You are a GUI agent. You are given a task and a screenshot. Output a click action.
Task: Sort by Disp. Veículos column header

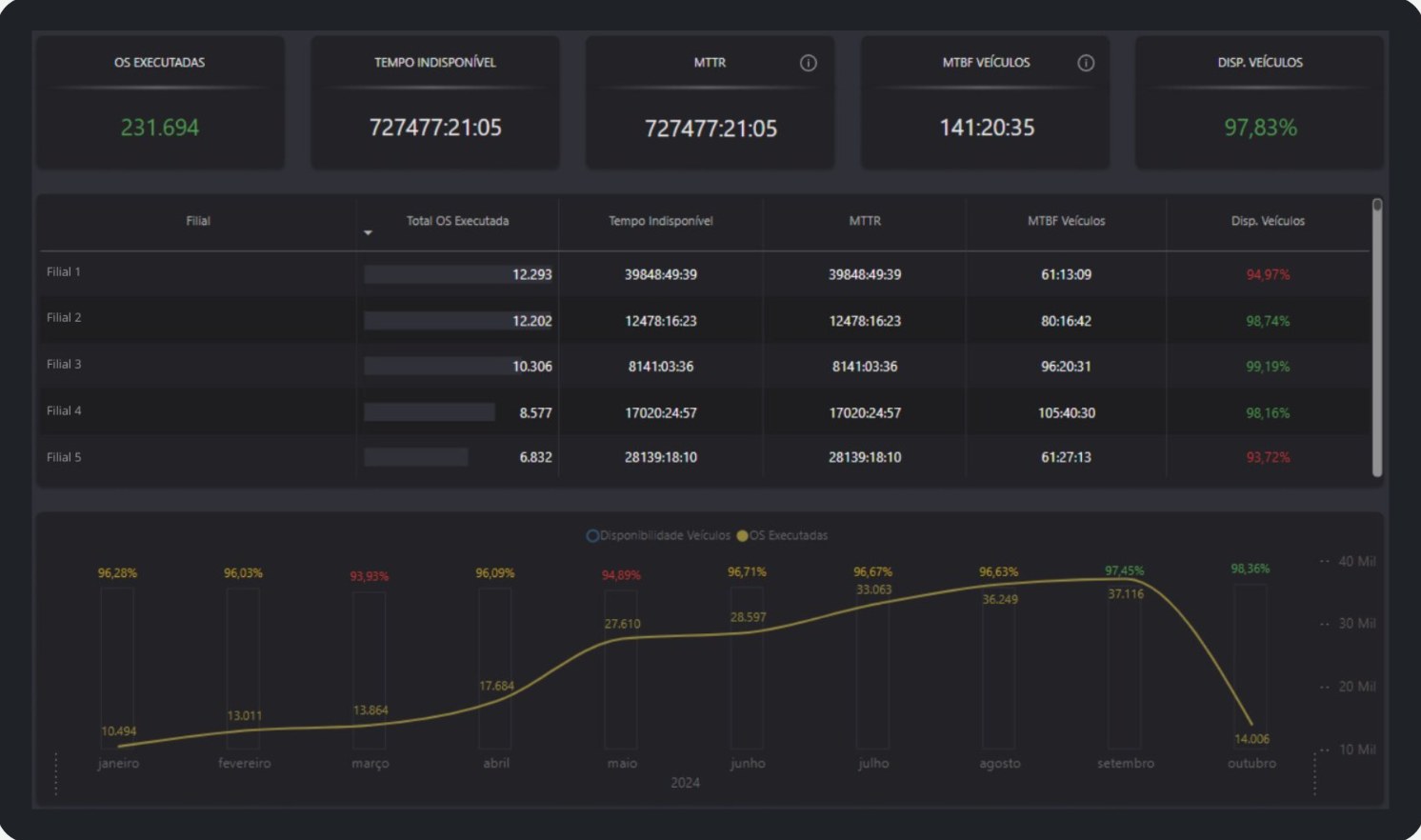pyautogui.click(x=1268, y=221)
